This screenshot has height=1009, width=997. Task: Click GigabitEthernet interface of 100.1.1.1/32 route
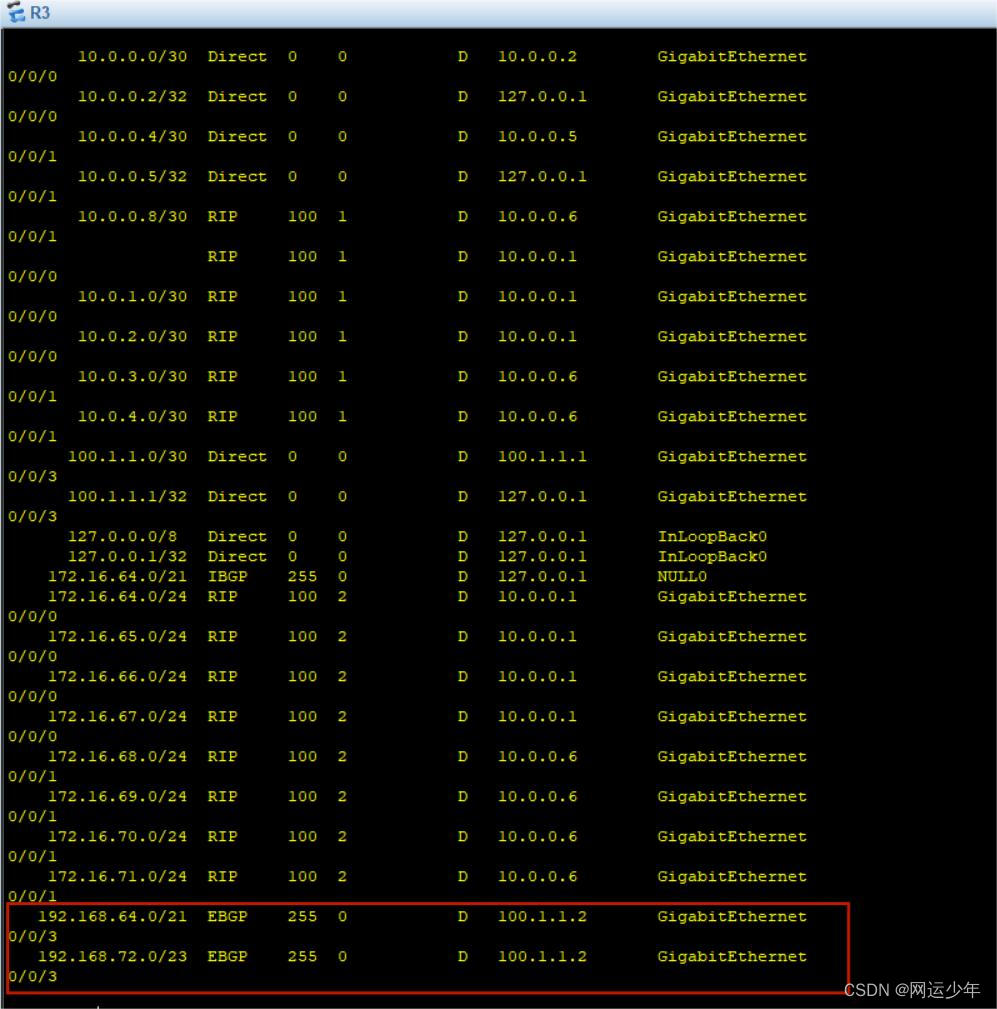coord(732,496)
